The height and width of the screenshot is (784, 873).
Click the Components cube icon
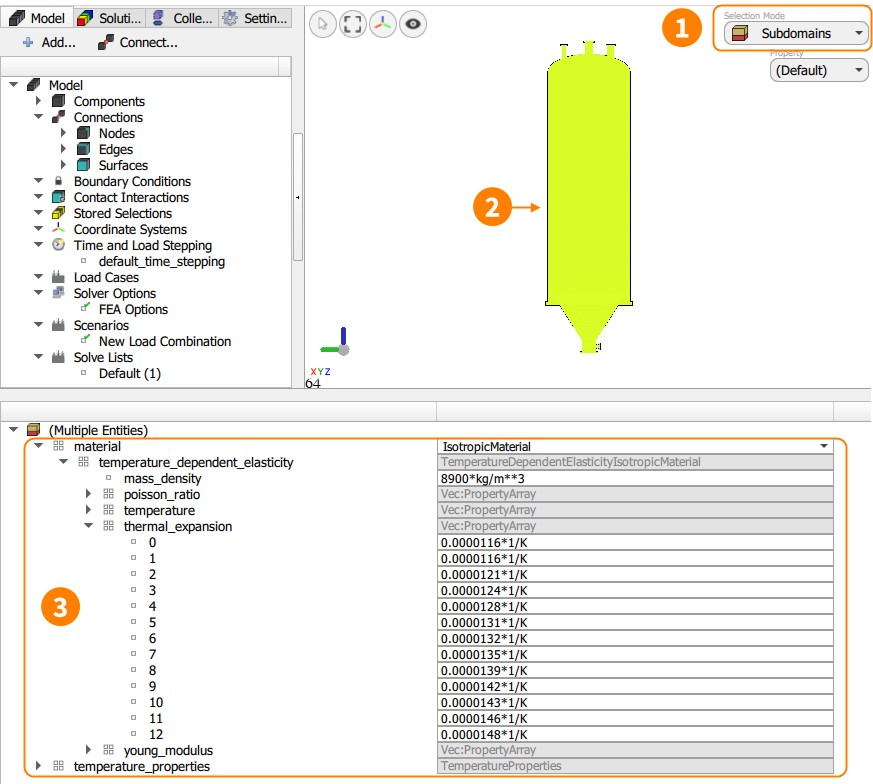[58, 101]
